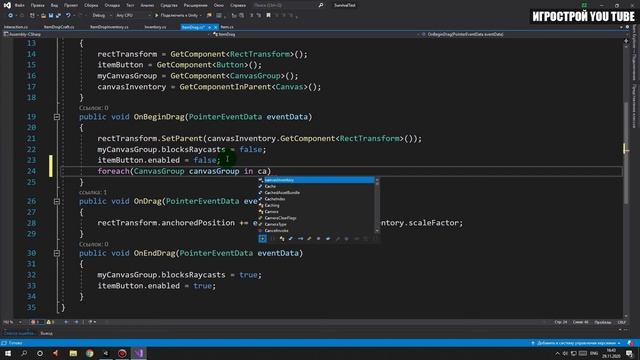Open the Средства menu
640x360 pixels.
(x=169, y=5)
